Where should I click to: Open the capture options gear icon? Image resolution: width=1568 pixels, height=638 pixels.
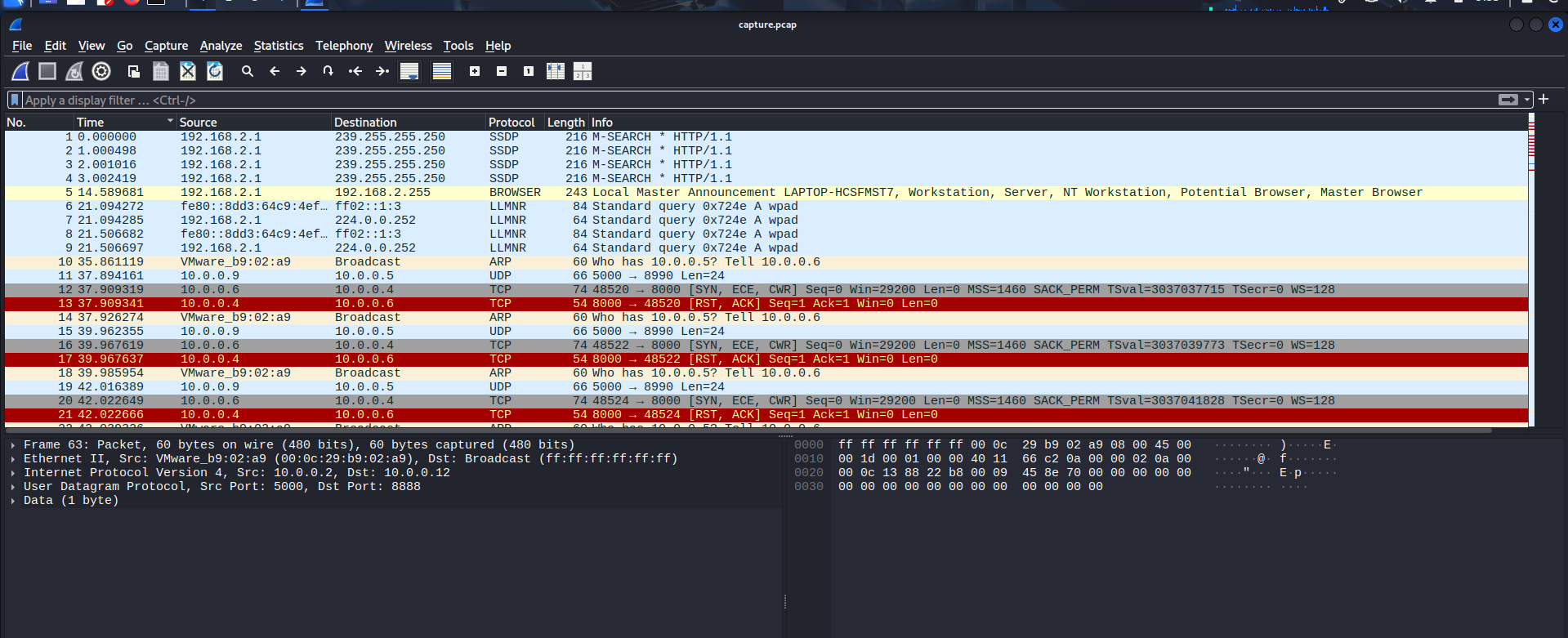[101, 72]
